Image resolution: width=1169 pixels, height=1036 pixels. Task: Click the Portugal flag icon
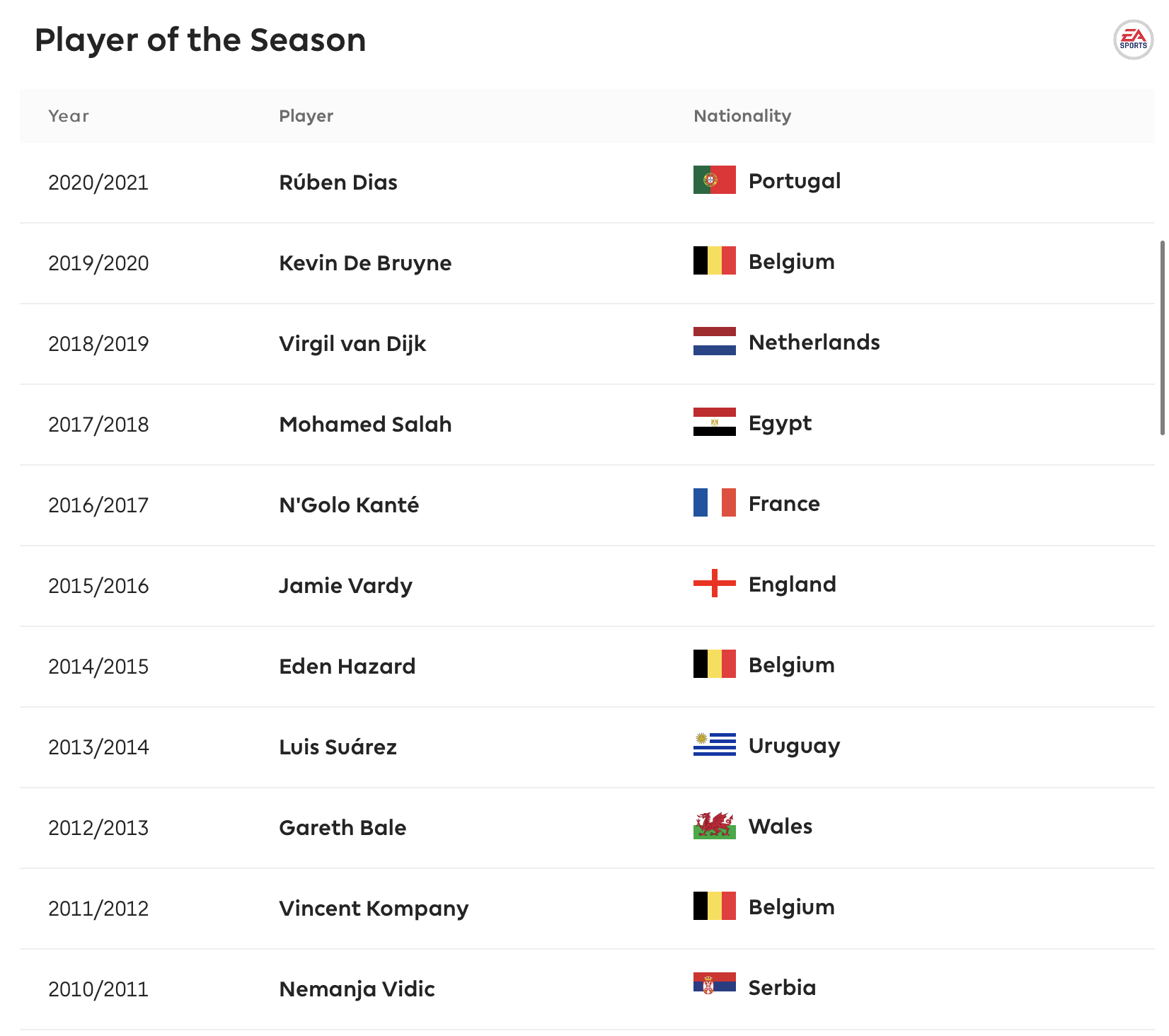[x=714, y=180]
